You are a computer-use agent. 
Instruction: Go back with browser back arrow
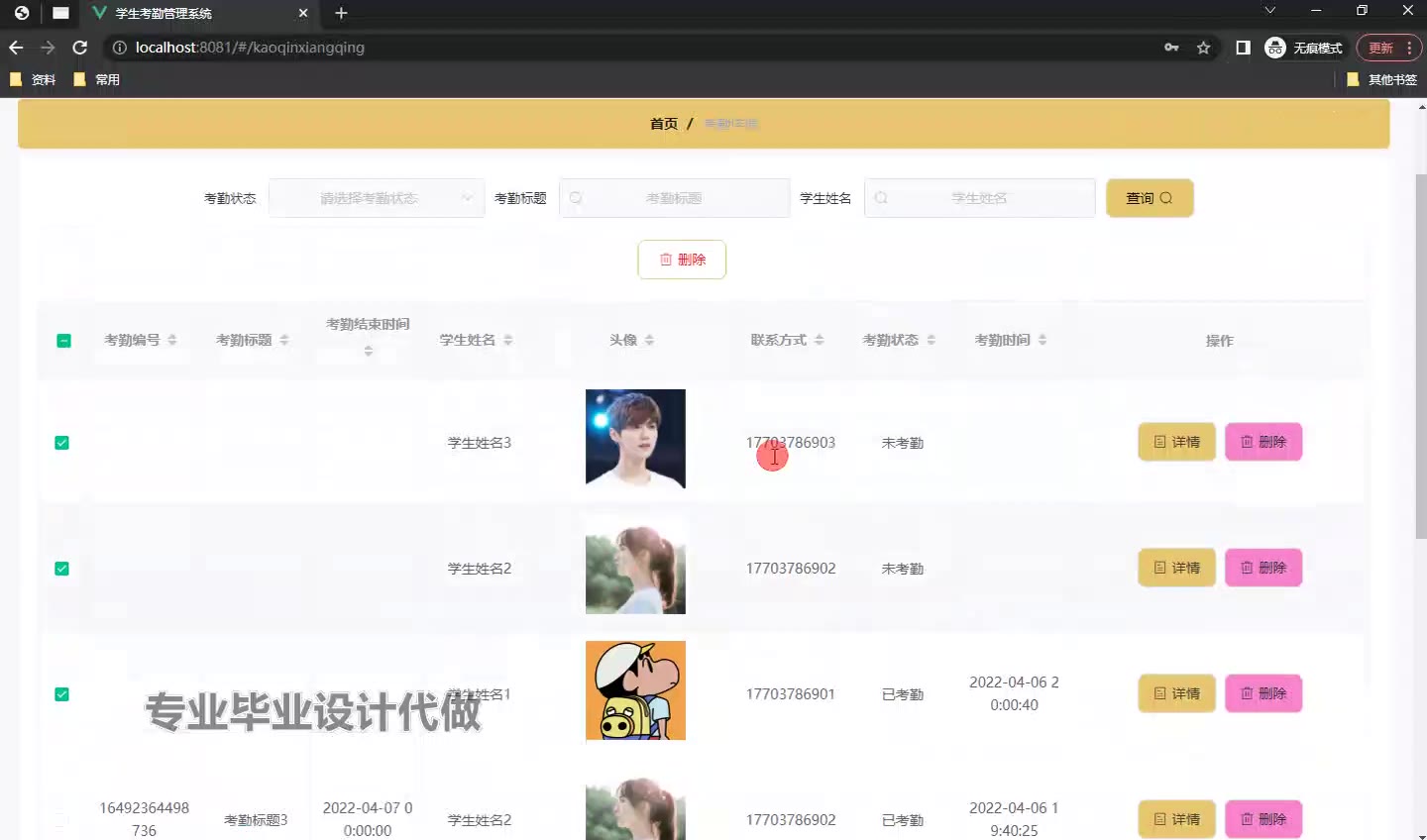(16, 48)
